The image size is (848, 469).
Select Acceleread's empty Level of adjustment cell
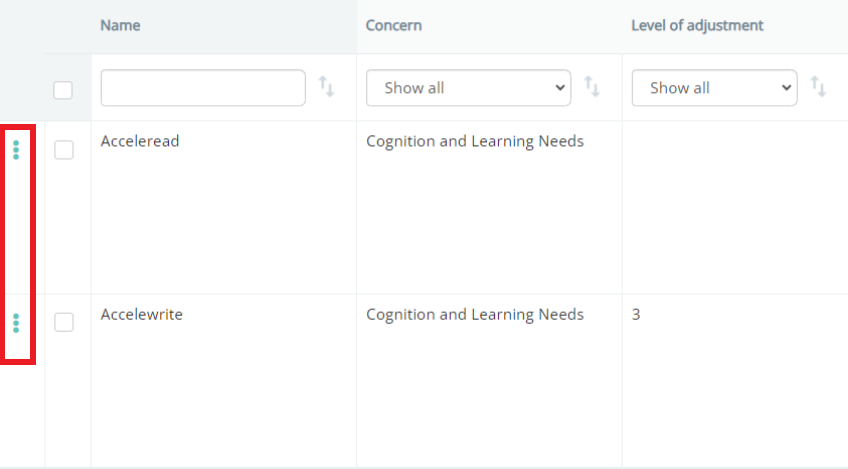[x=735, y=208]
